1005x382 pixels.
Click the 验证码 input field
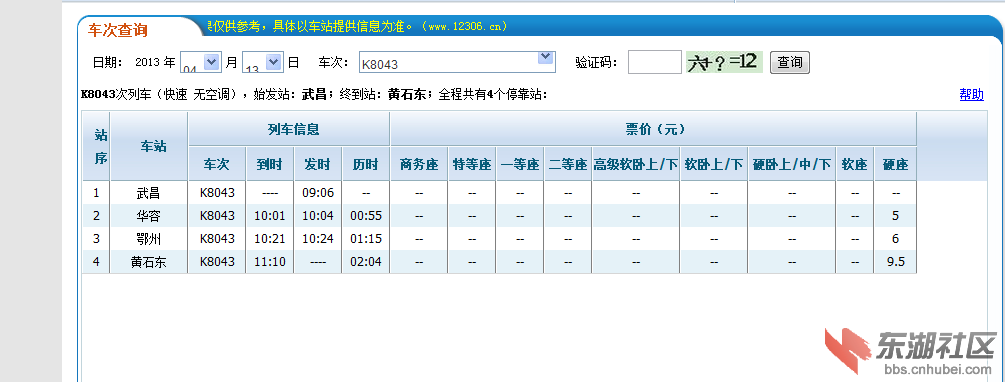click(654, 62)
